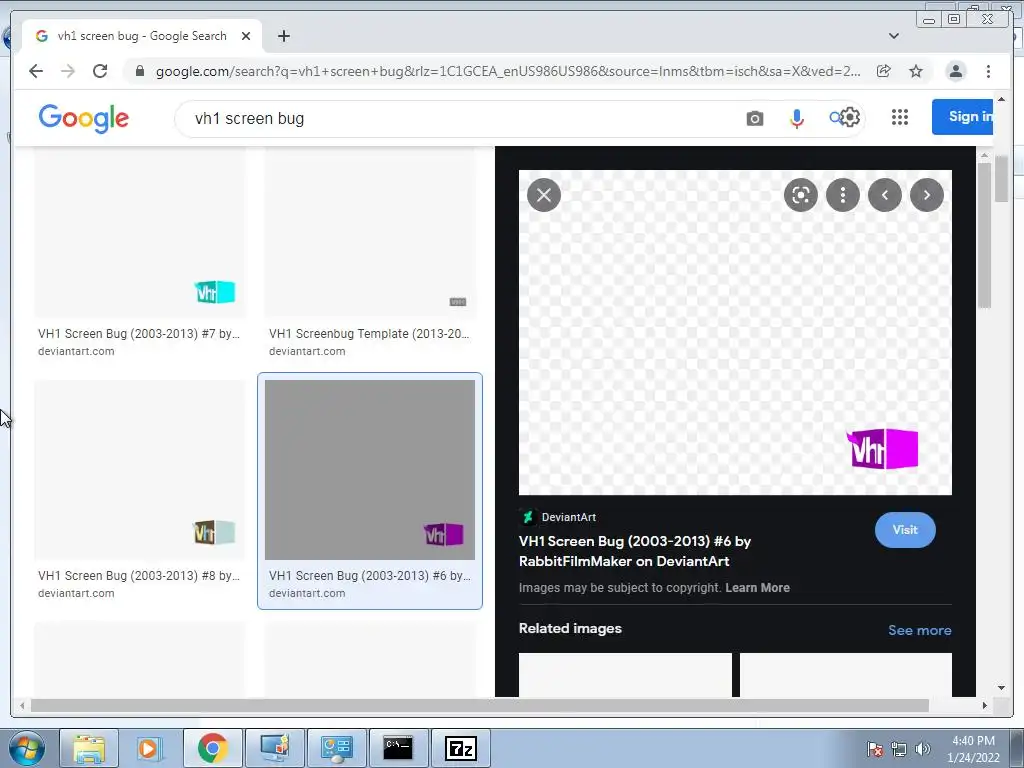
Task: Open Windows Explorer from taskbar
Action: pyautogui.click(x=89, y=748)
